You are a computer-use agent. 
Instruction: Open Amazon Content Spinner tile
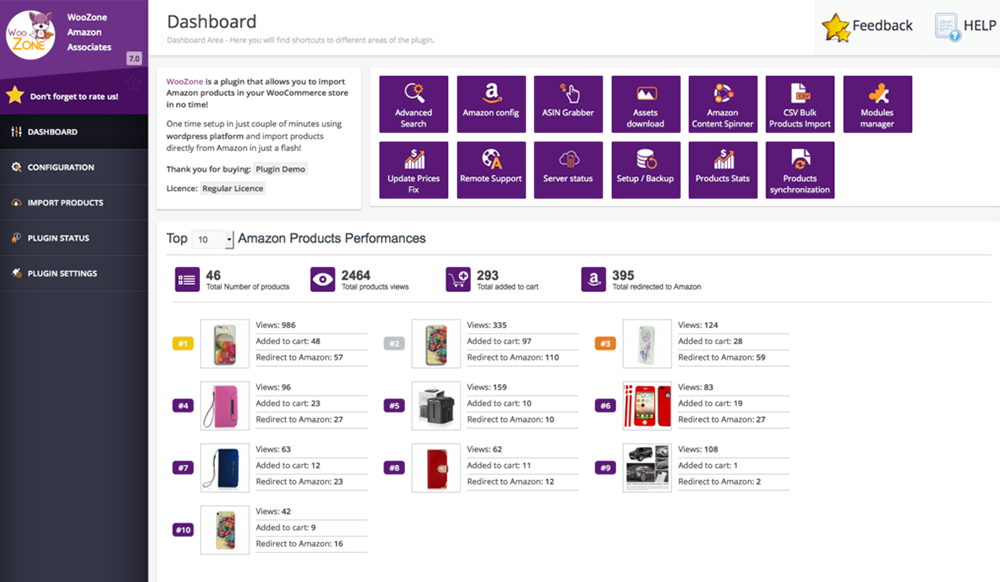tap(723, 104)
